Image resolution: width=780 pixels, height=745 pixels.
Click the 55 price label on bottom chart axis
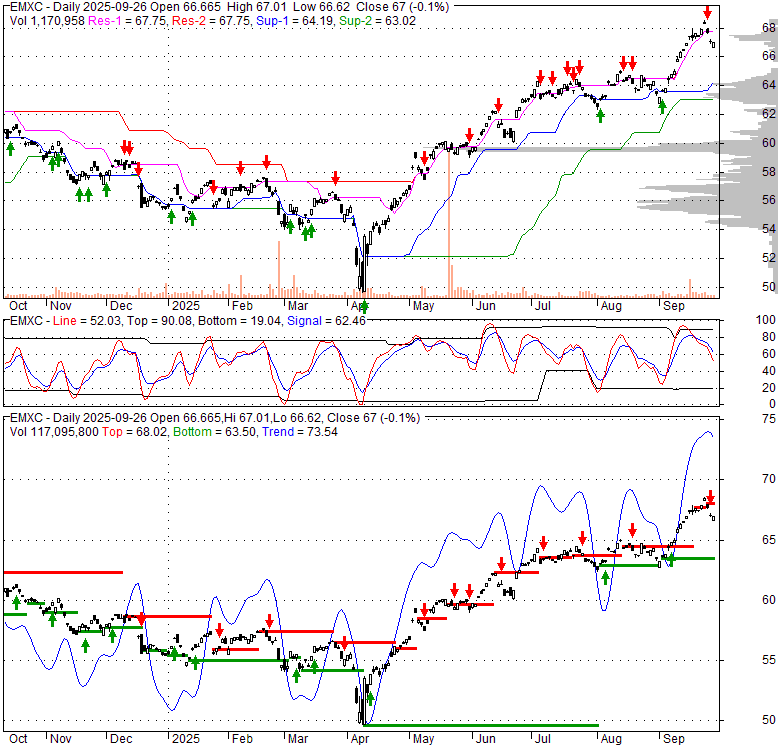pos(769,660)
